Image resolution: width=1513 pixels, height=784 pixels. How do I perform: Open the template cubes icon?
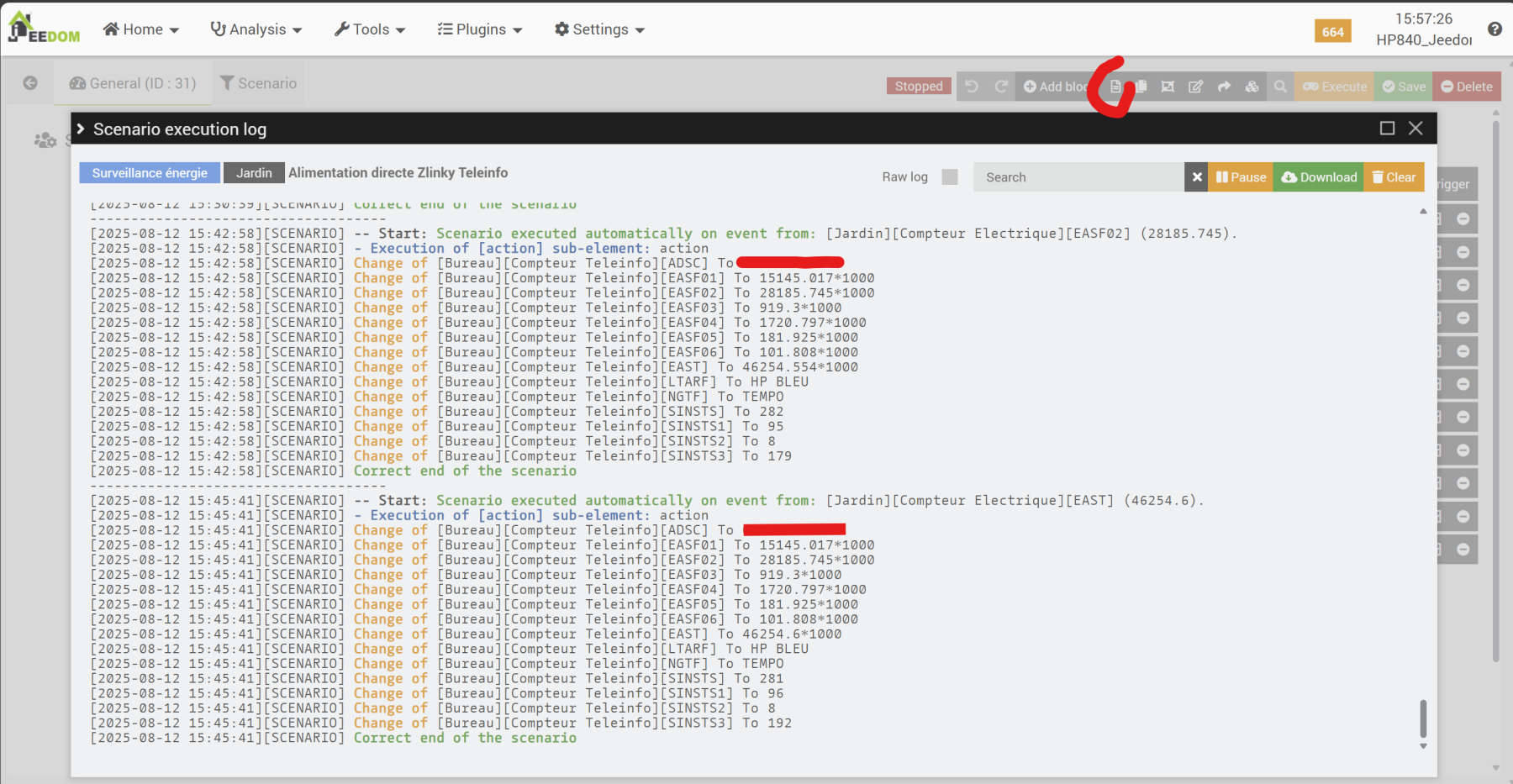click(x=1252, y=87)
